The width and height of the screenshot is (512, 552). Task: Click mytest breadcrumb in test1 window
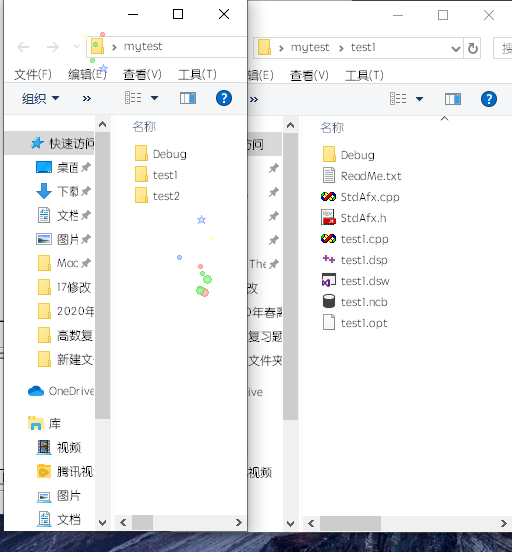[310, 47]
